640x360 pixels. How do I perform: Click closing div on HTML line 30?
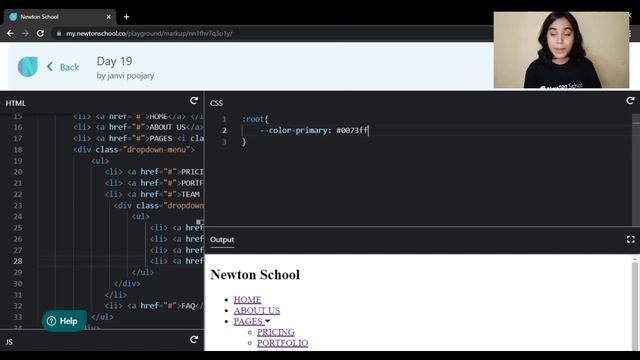tap(127, 283)
